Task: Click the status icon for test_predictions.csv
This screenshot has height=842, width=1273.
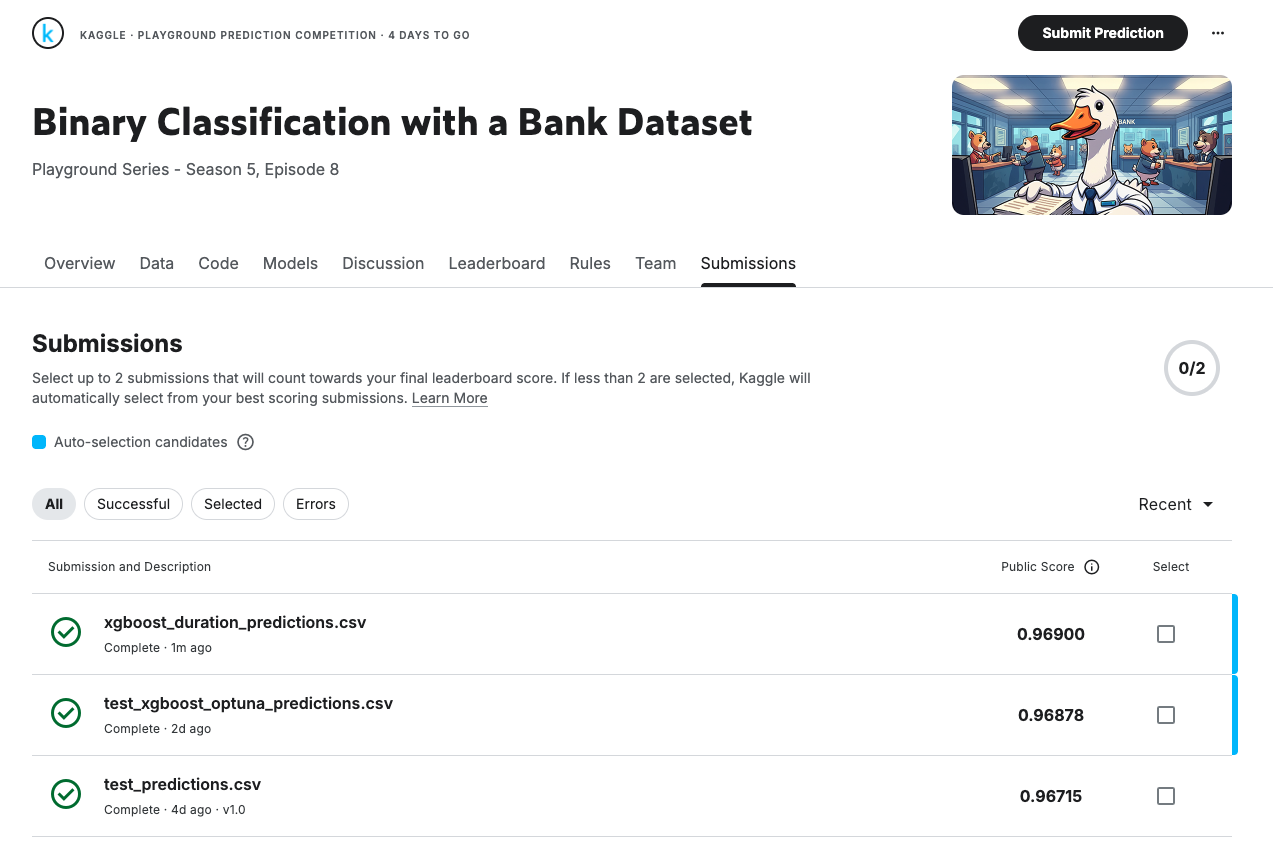Action: pyautogui.click(x=66, y=795)
